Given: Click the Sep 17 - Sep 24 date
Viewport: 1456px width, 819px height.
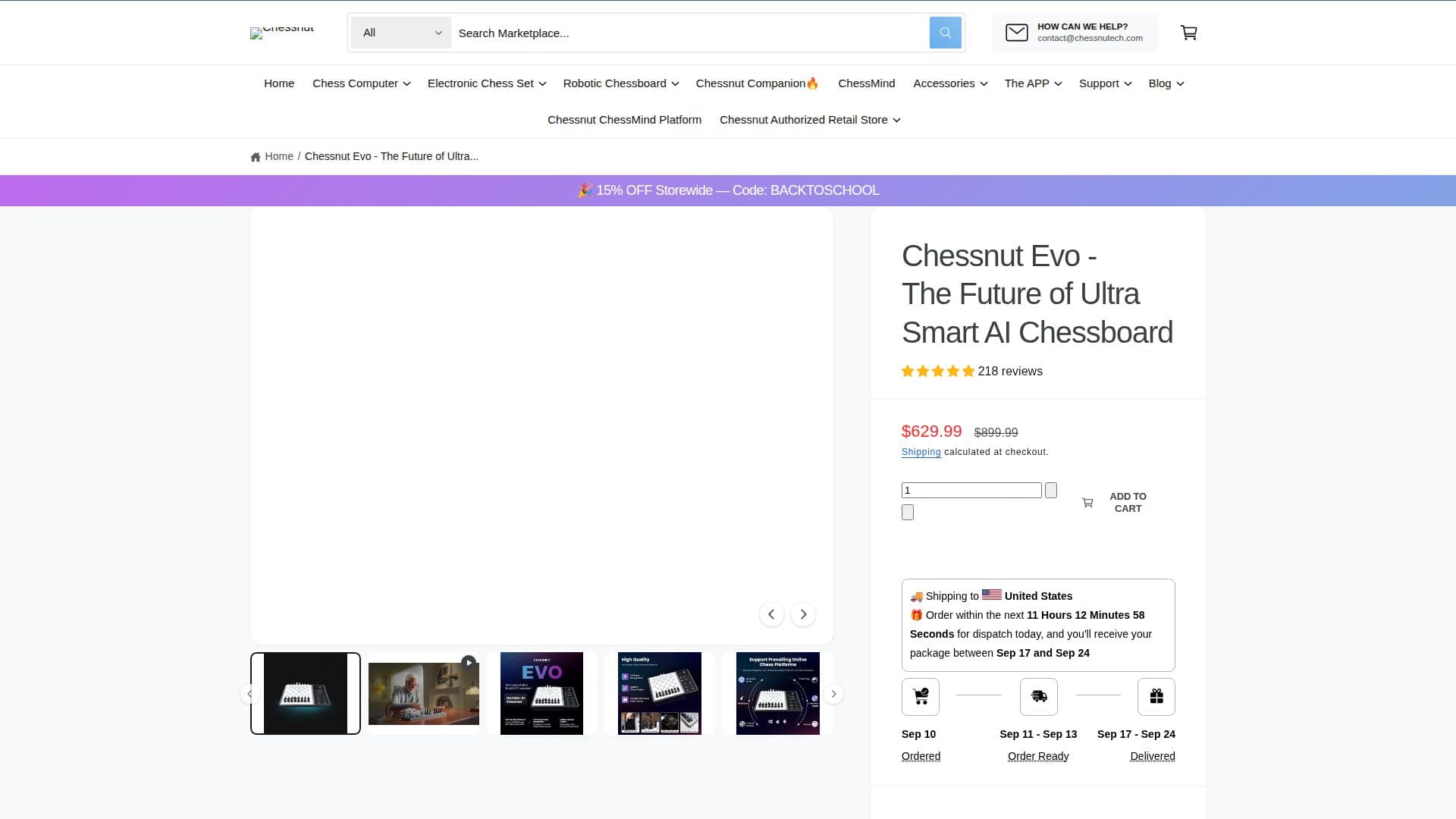Looking at the screenshot, I should point(1136,734).
